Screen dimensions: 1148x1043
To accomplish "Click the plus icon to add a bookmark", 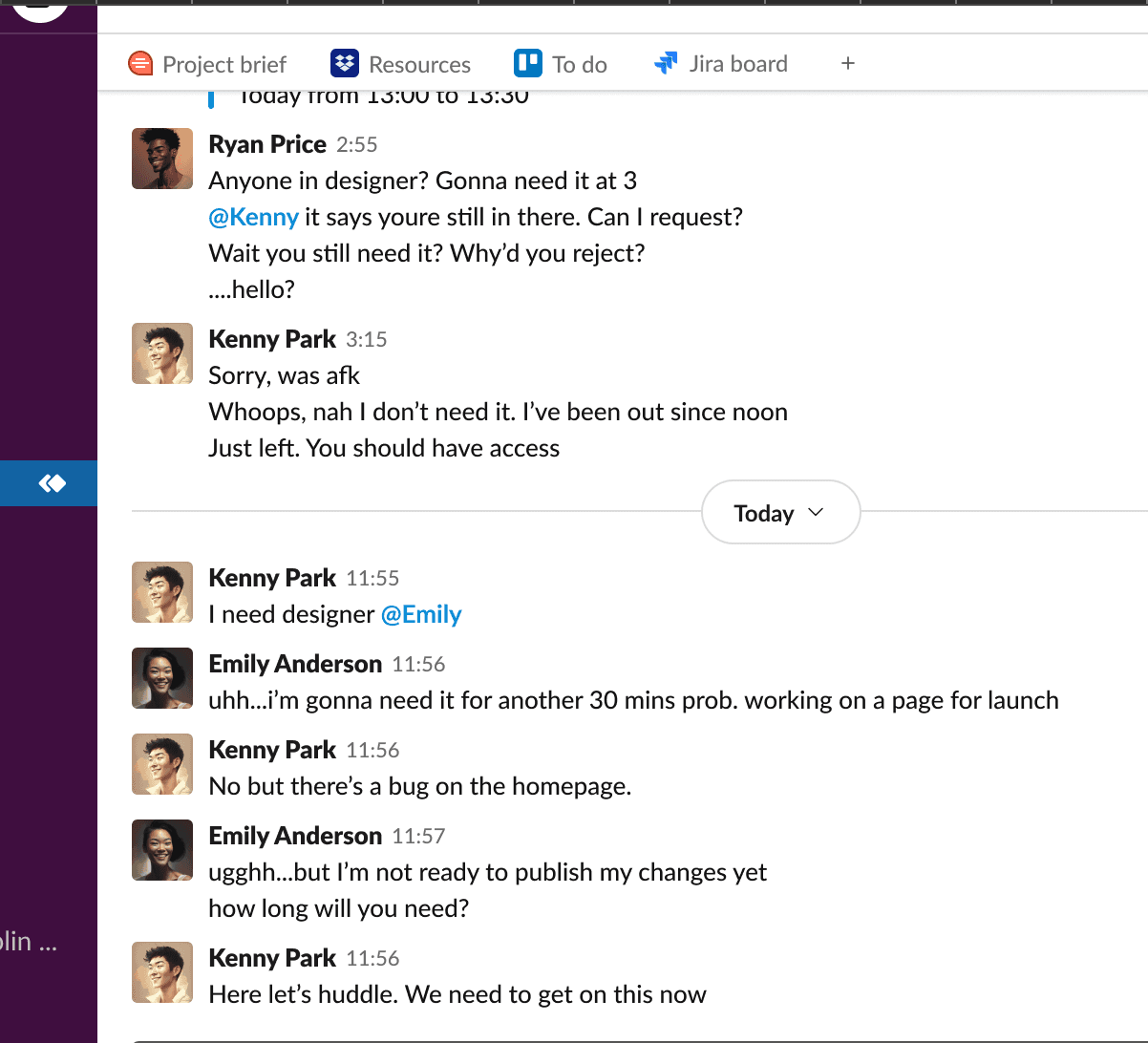I will 847,63.
